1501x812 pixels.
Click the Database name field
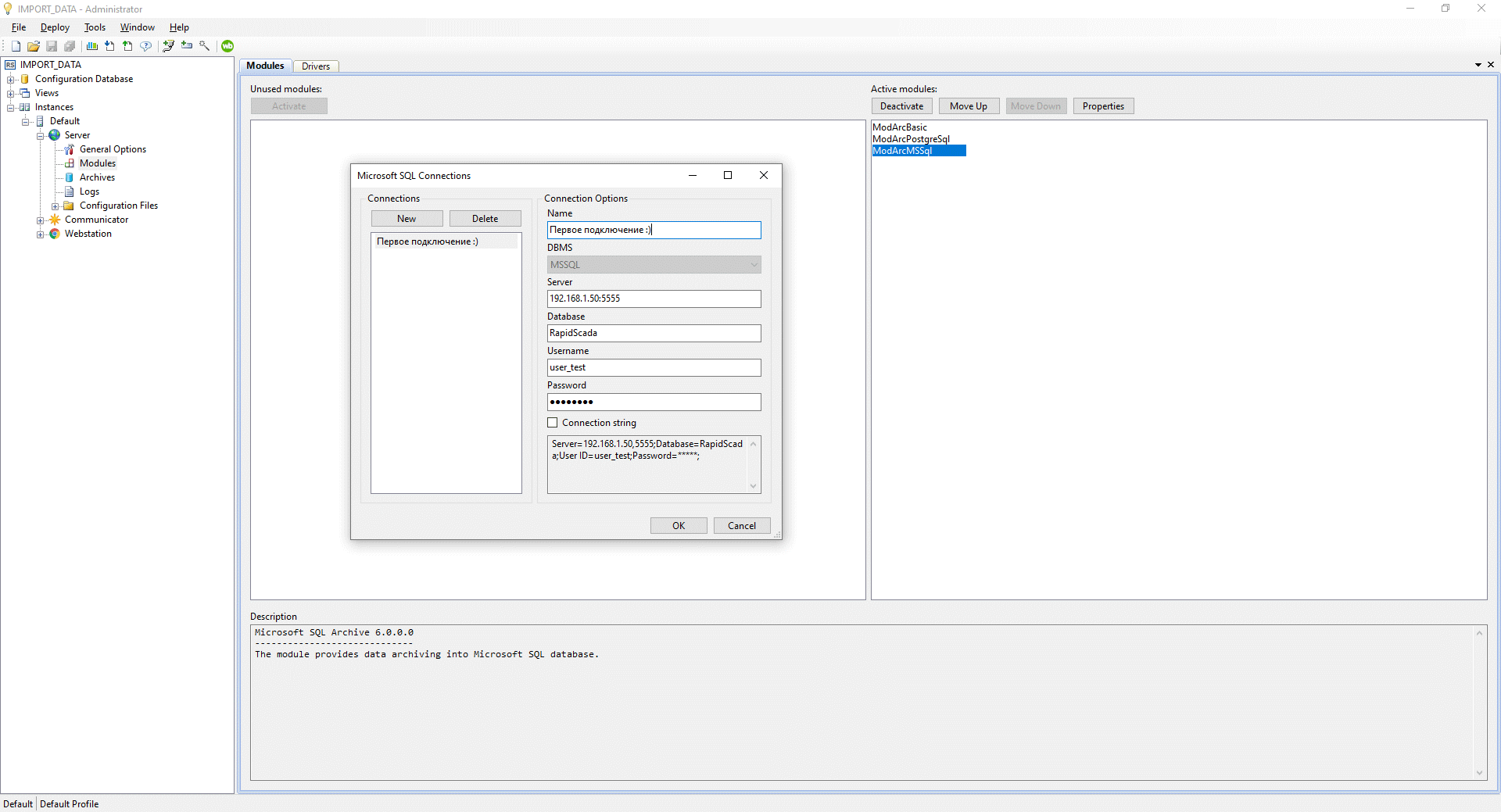[654, 333]
